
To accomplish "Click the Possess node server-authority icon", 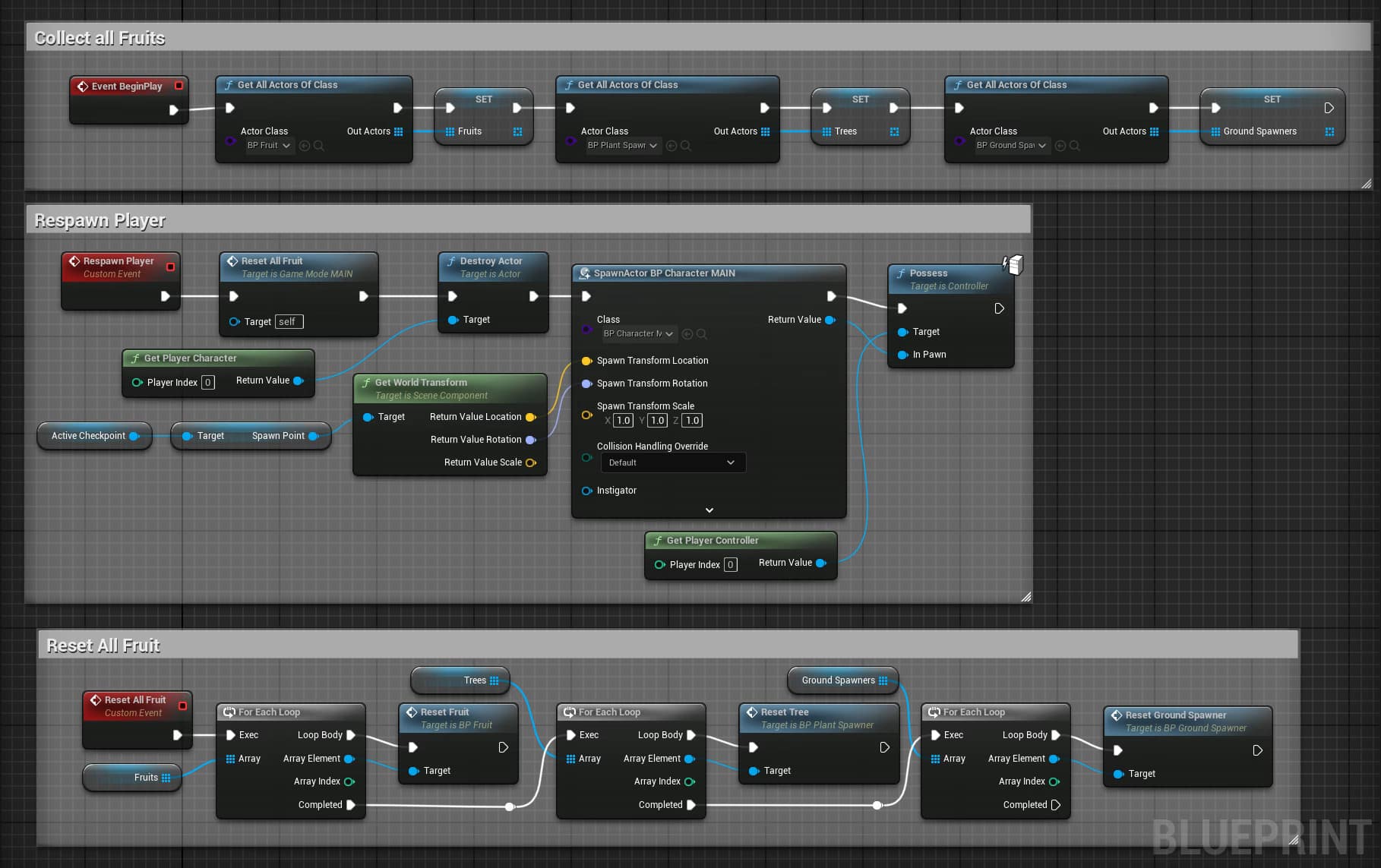I will 1013,264.
